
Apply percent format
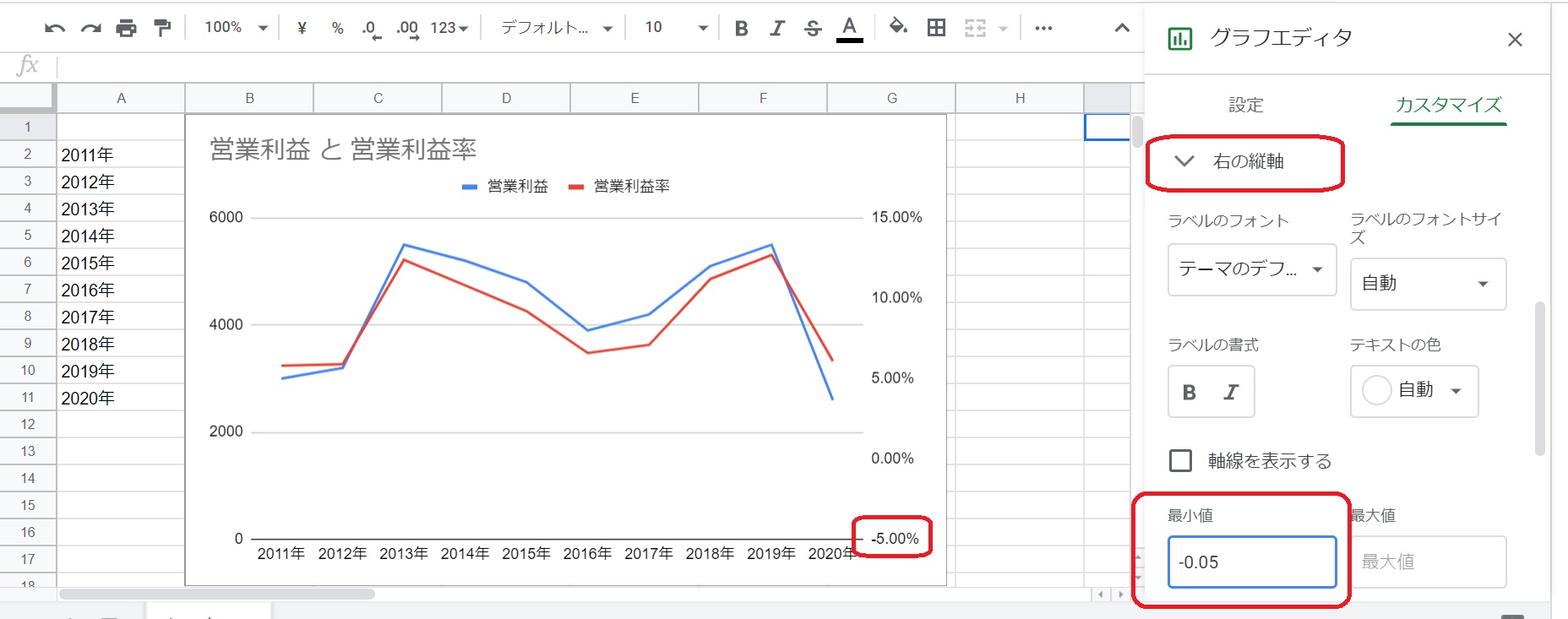(x=337, y=28)
